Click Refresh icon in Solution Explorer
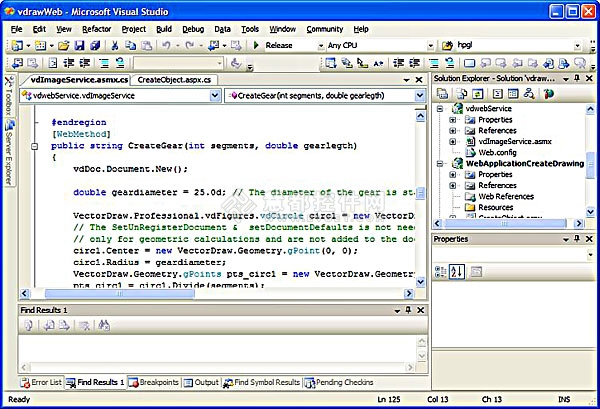 pos(478,94)
